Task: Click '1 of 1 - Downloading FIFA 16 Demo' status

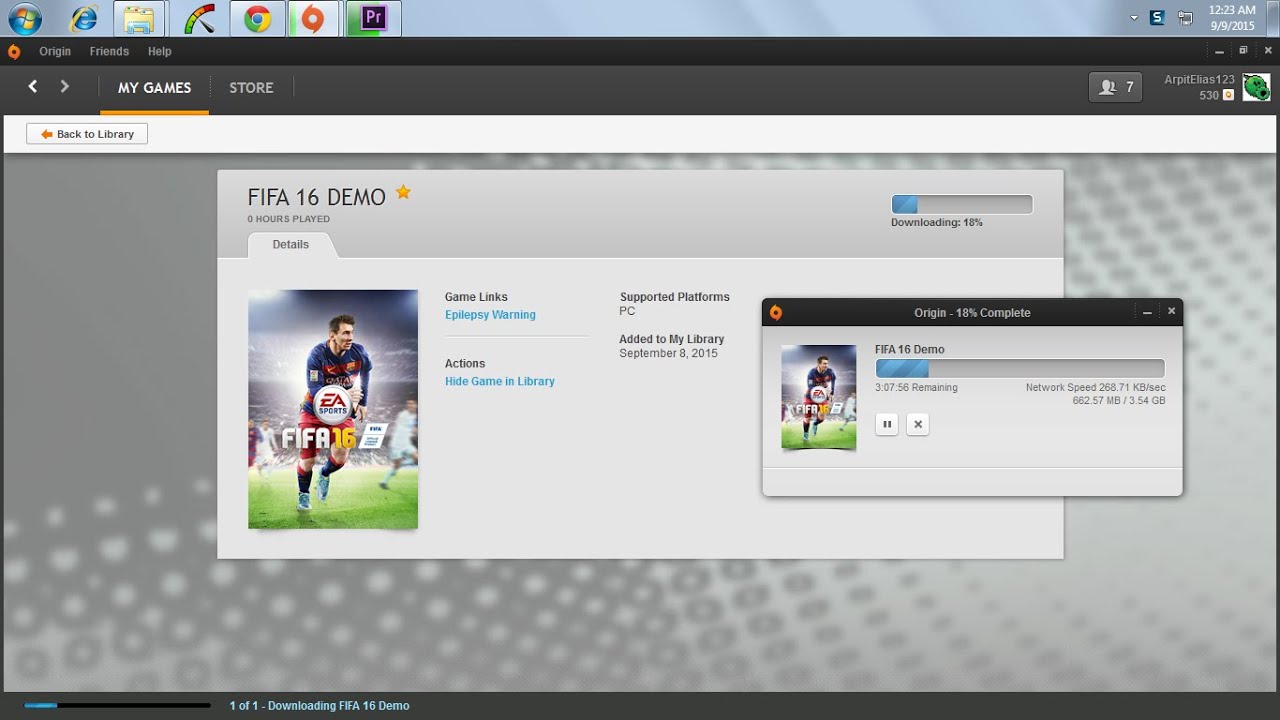Action: pyautogui.click(x=319, y=706)
